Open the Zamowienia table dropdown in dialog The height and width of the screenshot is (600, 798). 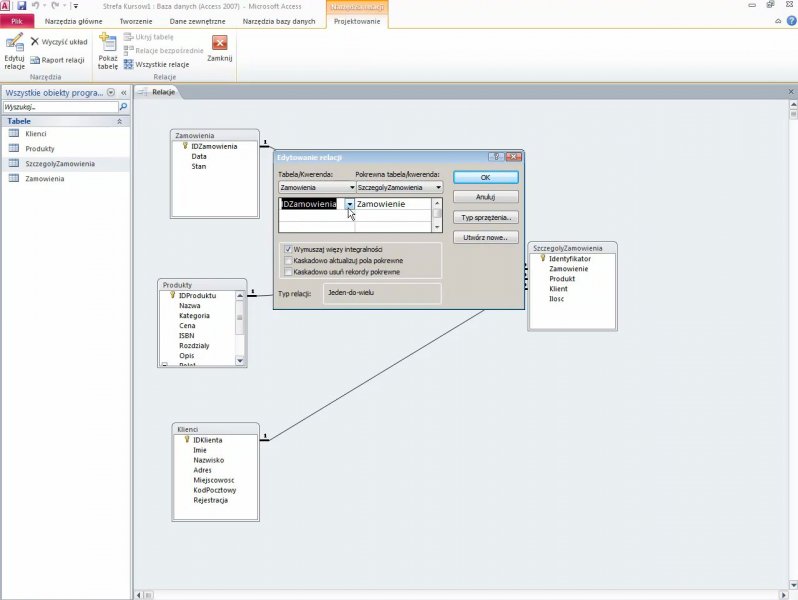pyautogui.click(x=352, y=187)
